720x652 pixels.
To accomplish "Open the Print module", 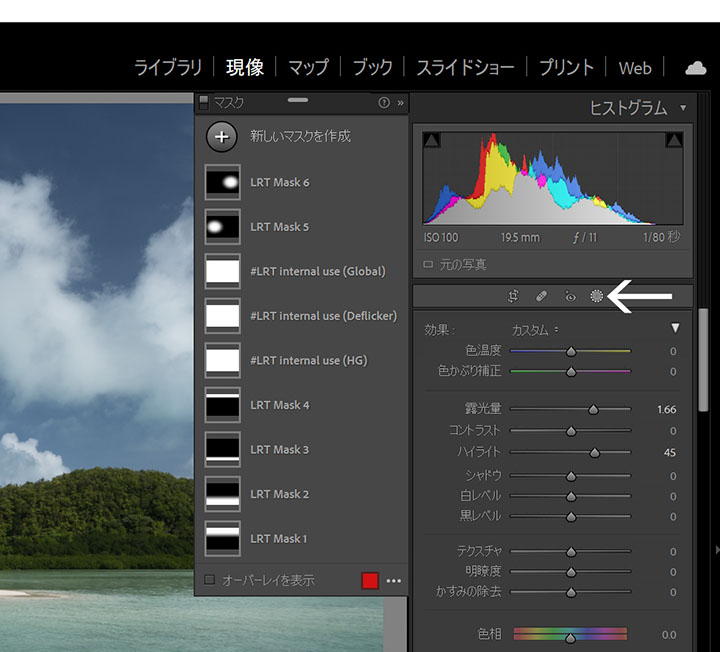I will pyautogui.click(x=566, y=67).
